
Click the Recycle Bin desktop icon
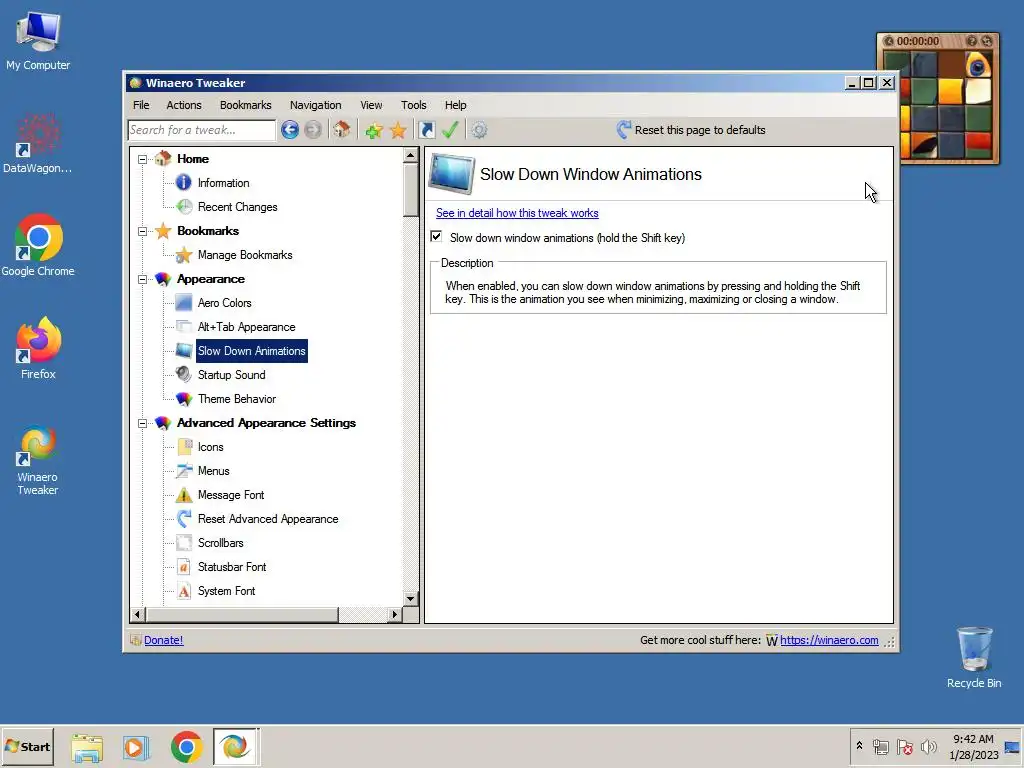click(x=974, y=658)
